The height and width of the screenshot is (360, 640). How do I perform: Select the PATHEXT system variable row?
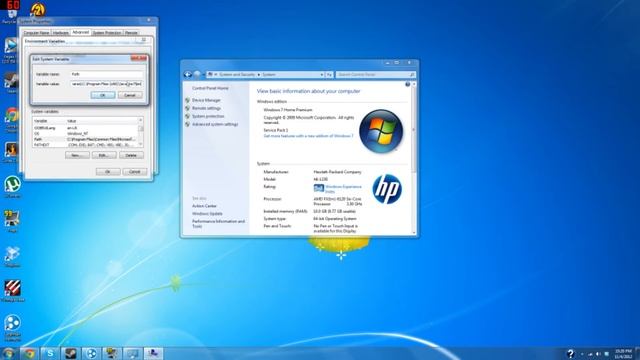pyautogui.click(x=86, y=144)
